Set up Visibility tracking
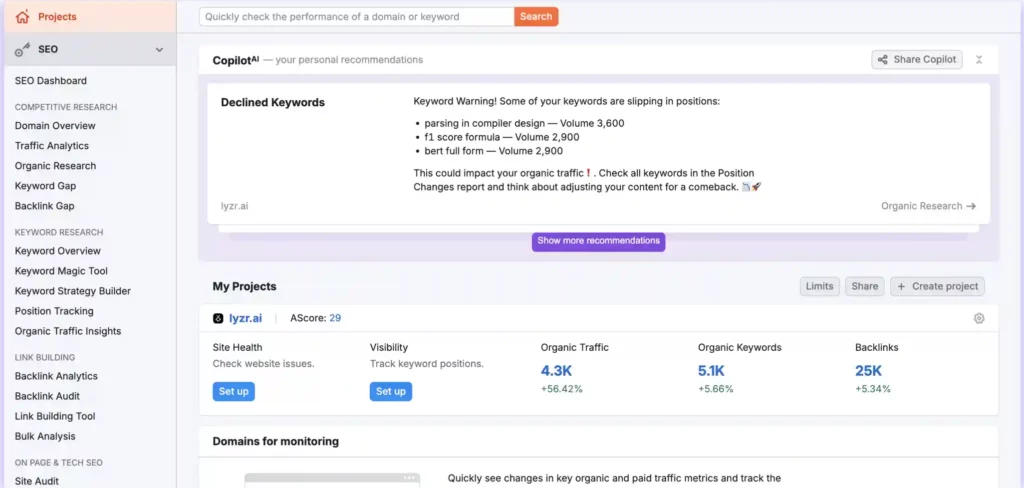The image size is (1024, 488). click(391, 391)
